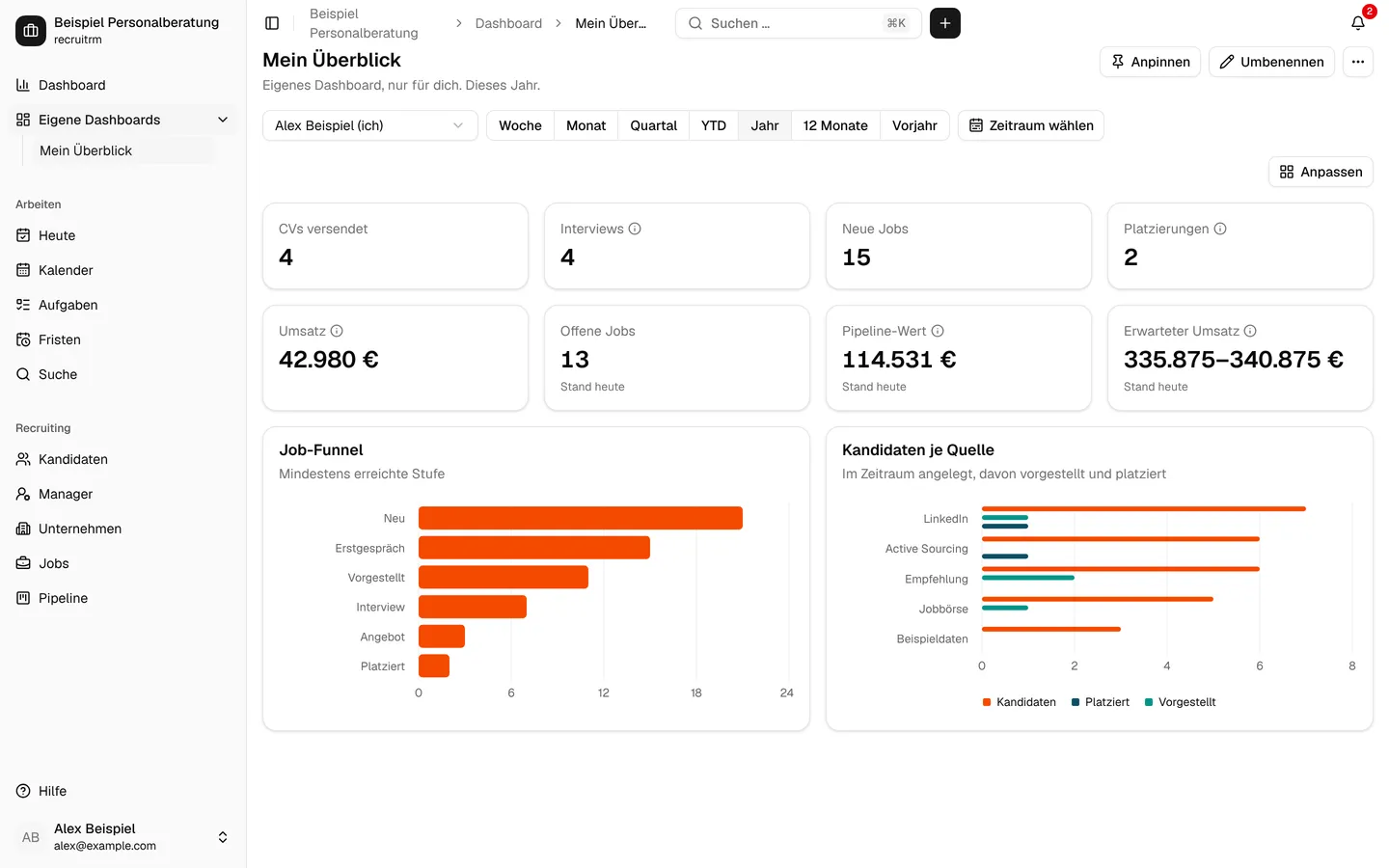Open Zeitraum wählen date picker
The width and height of the screenshot is (1389, 868).
click(x=1031, y=125)
